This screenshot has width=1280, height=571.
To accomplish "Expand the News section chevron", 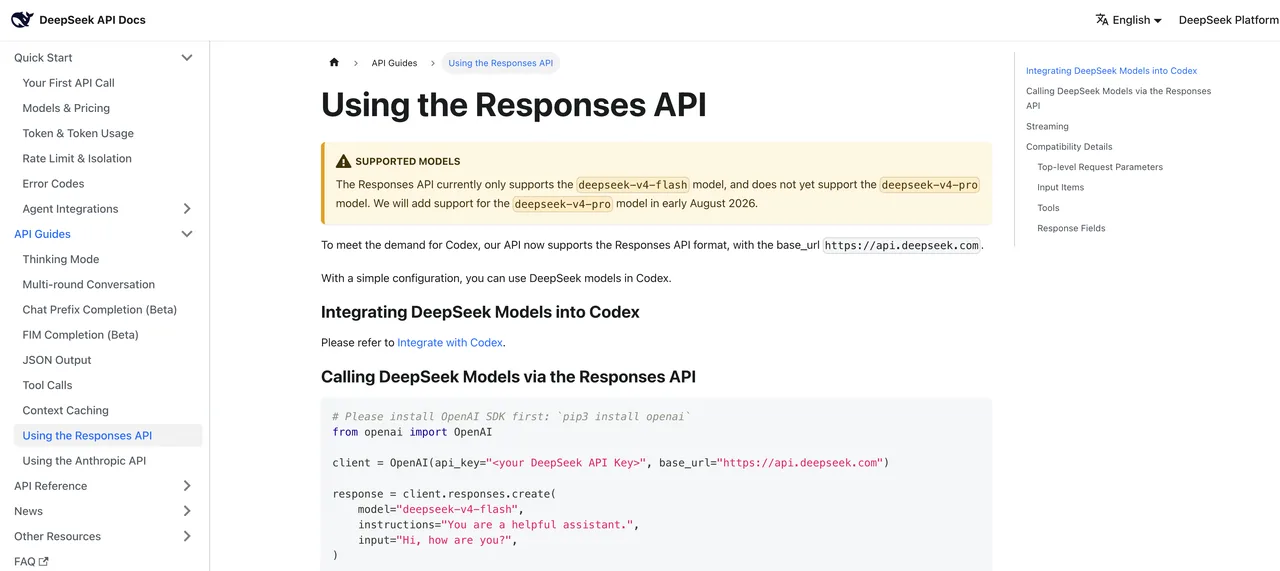I will click(x=187, y=511).
